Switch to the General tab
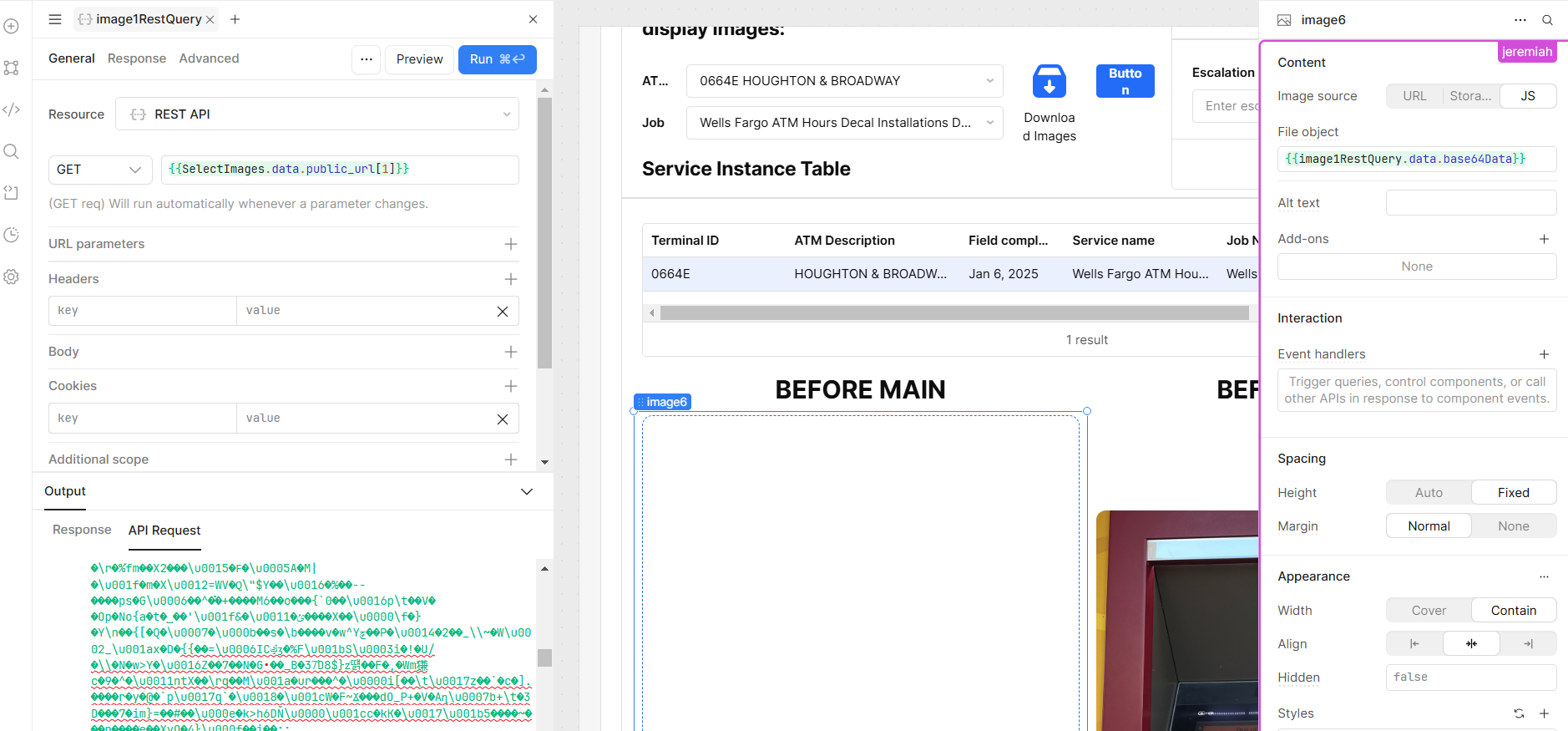1568x731 pixels. point(72,58)
